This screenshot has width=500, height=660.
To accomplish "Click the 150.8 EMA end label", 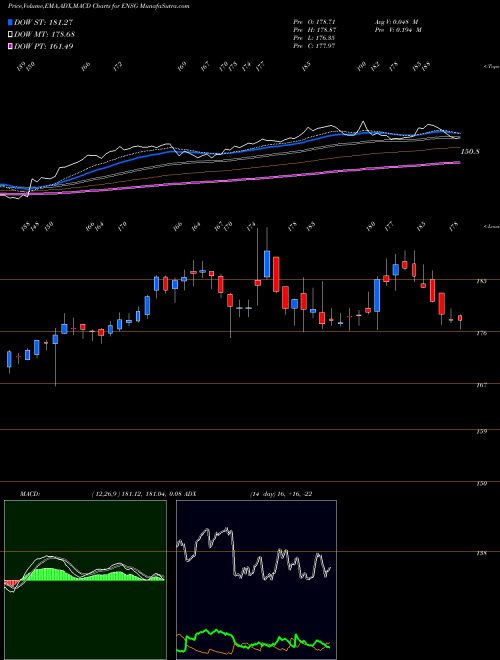I will point(470,152).
